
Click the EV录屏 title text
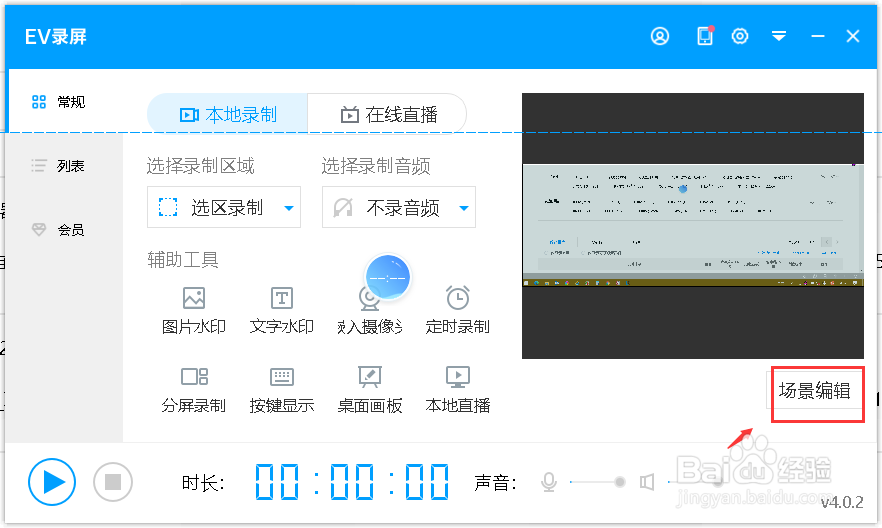tap(56, 37)
